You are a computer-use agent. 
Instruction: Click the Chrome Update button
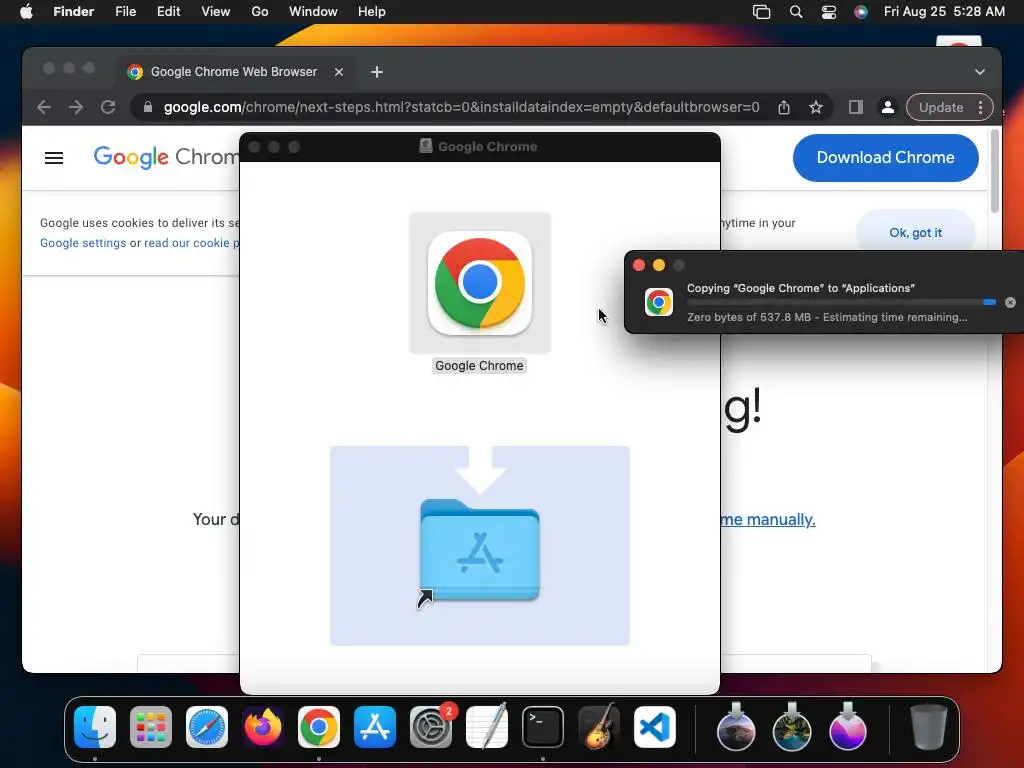[940, 107]
